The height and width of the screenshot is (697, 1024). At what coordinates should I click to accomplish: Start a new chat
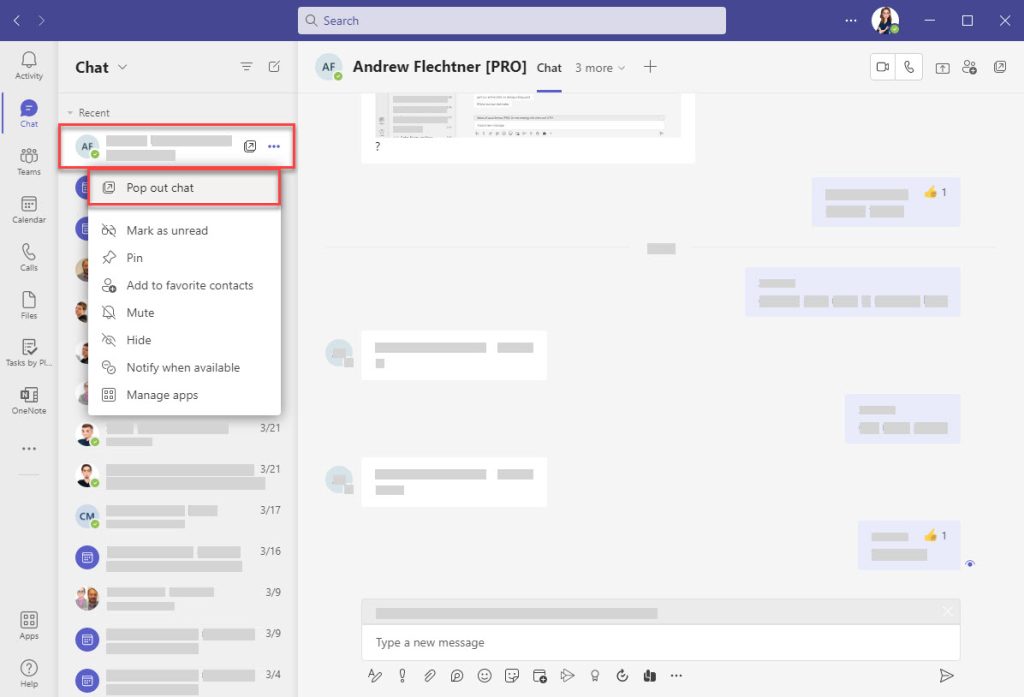point(274,67)
